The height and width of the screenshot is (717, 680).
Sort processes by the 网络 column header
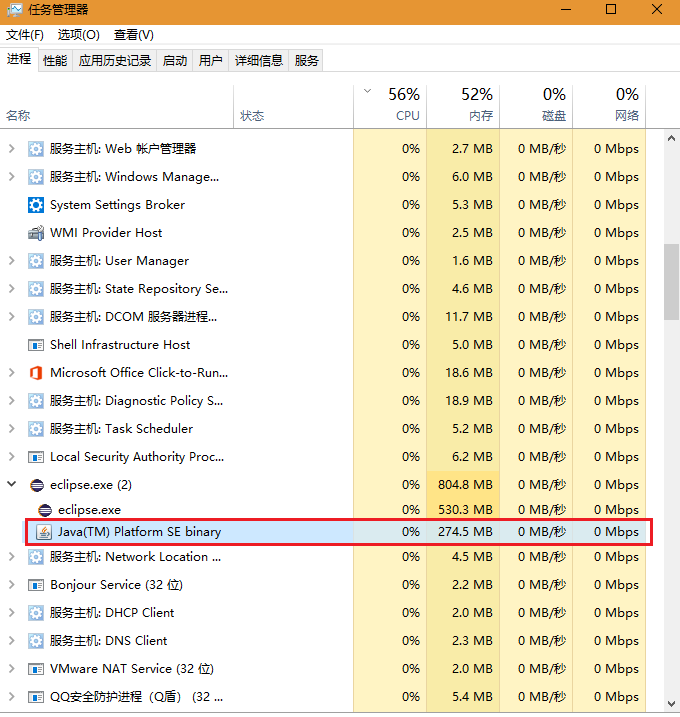tap(609, 106)
